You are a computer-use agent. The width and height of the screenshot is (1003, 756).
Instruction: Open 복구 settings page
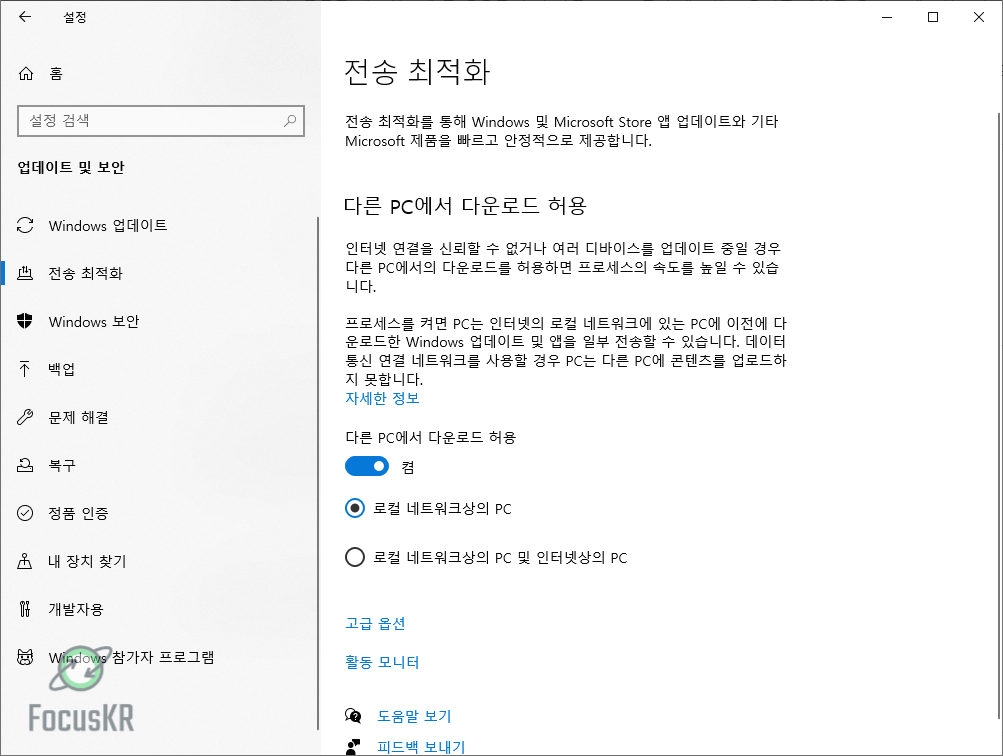(x=62, y=465)
